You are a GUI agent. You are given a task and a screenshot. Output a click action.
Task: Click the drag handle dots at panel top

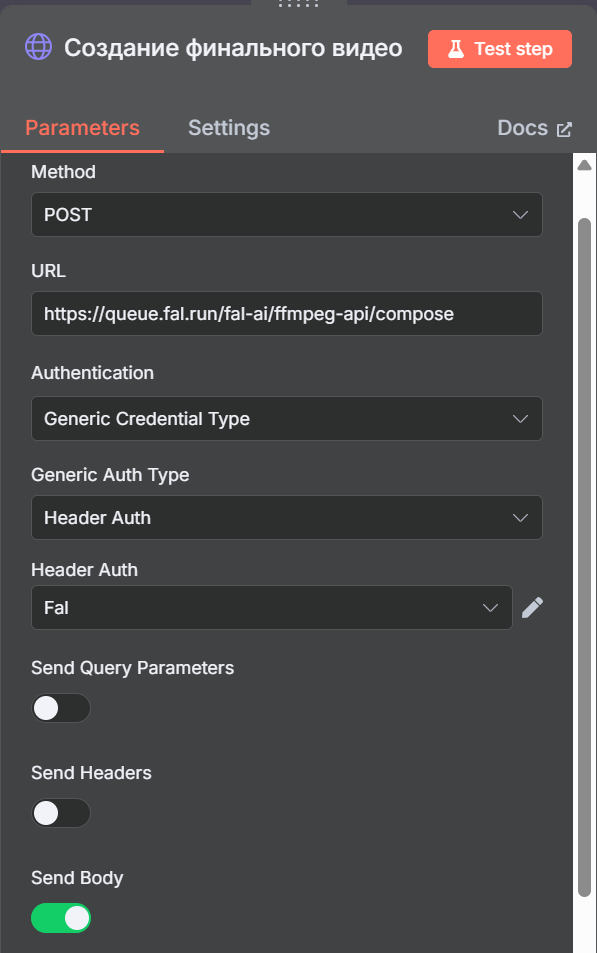(298, 4)
